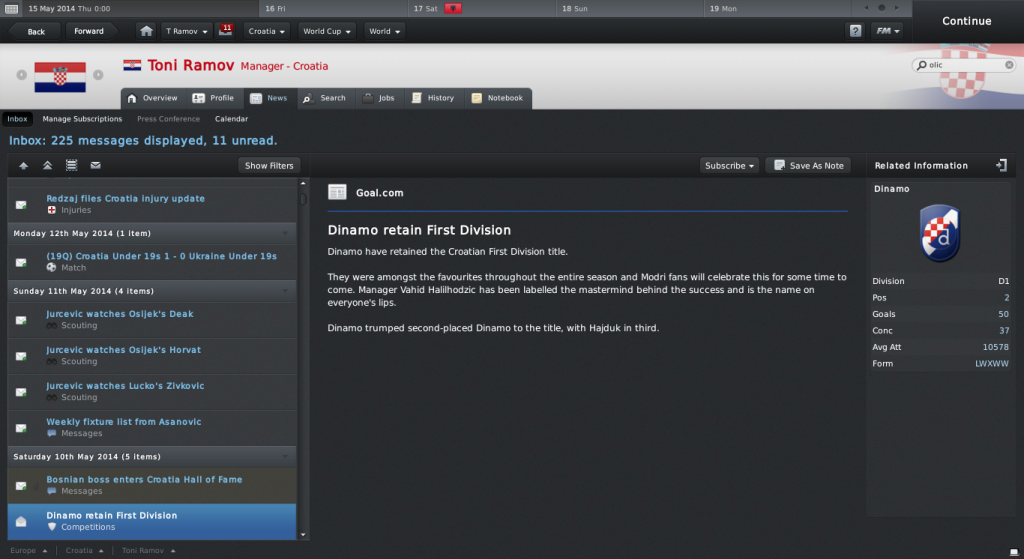Expand the World Cup dropdown menu

tap(326, 31)
